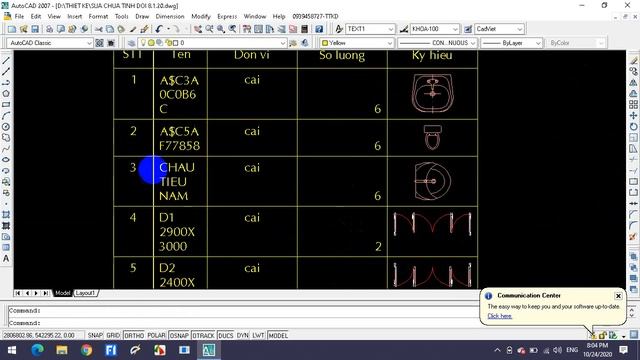
Task: Select the Array tool in Modify toolbar
Action: click(x=633, y=104)
